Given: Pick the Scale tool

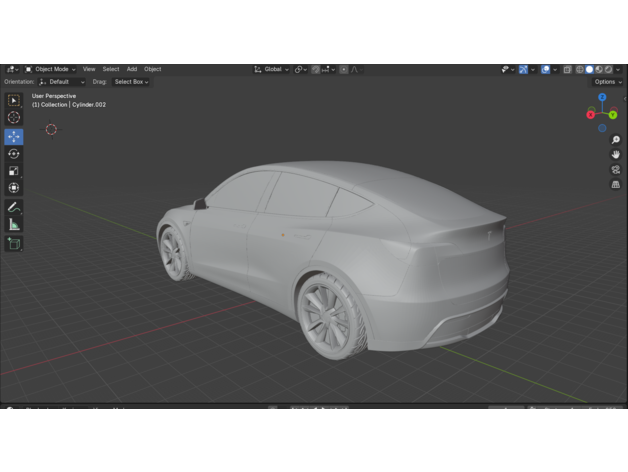Looking at the screenshot, I should point(14,171).
